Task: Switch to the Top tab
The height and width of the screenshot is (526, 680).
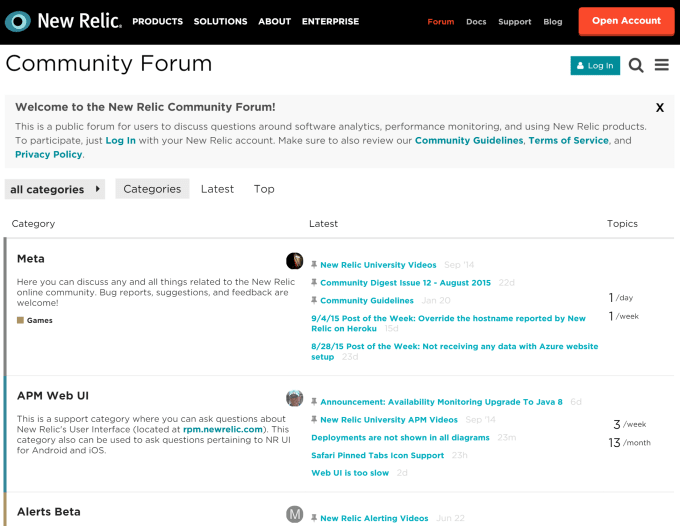Action: pyautogui.click(x=264, y=189)
